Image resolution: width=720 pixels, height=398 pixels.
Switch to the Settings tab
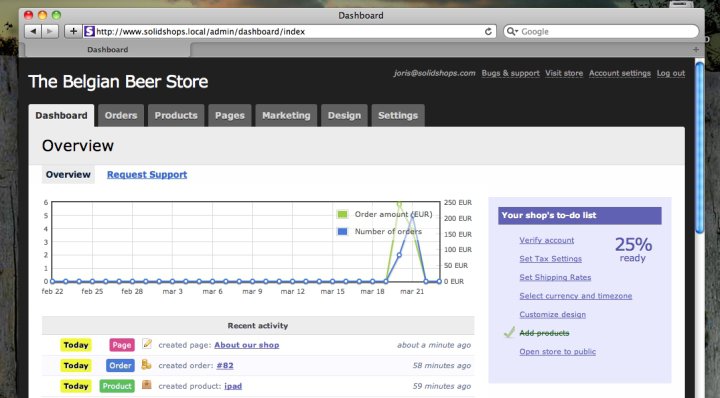[398, 115]
